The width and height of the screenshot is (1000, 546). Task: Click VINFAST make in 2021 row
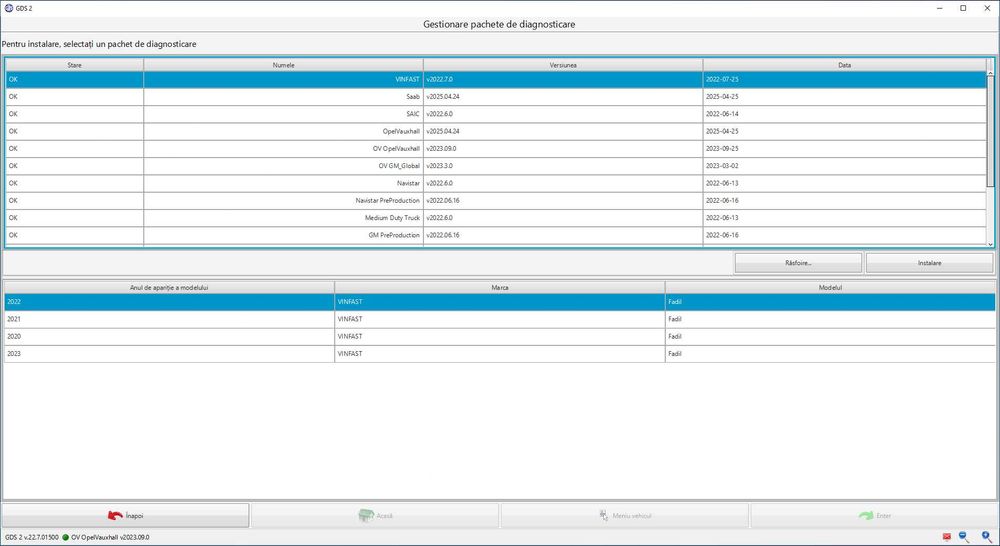(x=499, y=319)
